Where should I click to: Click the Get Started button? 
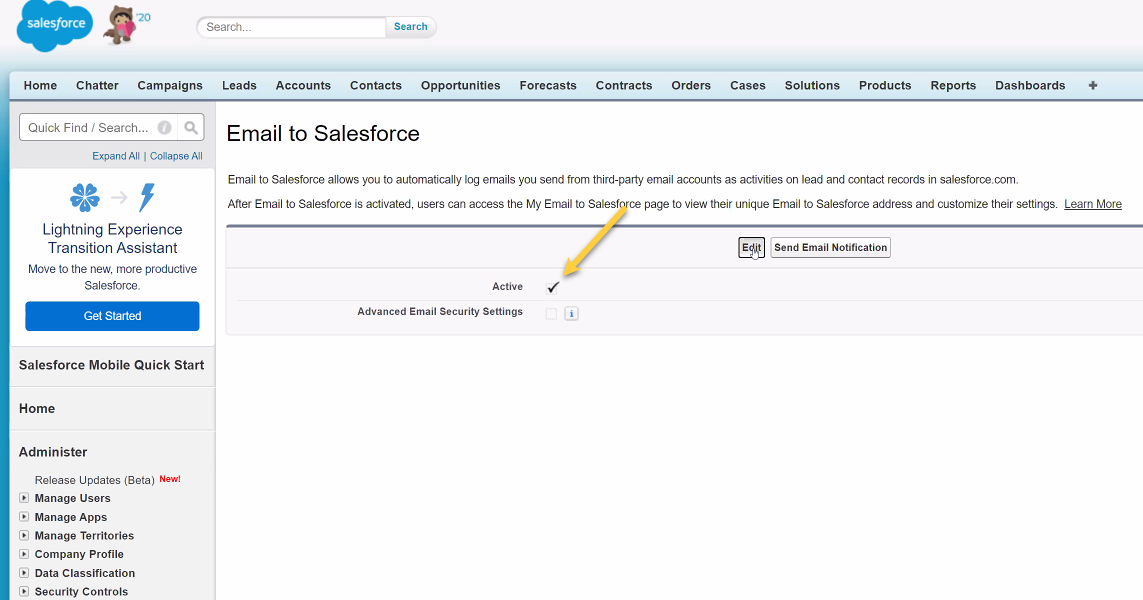(x=112, y=316)
